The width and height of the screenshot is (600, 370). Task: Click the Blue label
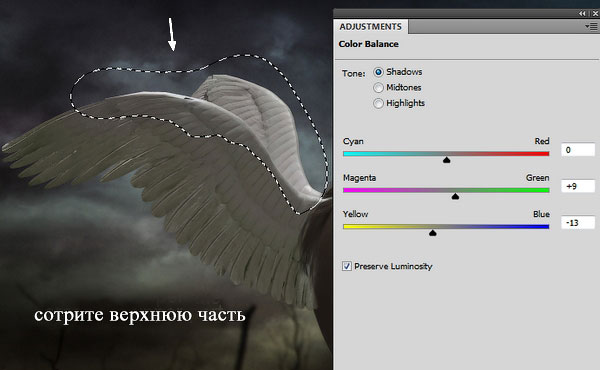click(x=541, y=214)
